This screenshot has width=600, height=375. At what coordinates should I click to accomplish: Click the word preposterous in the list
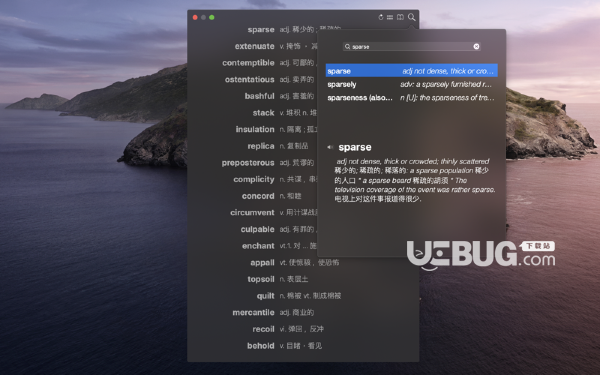tap(248, 163)
